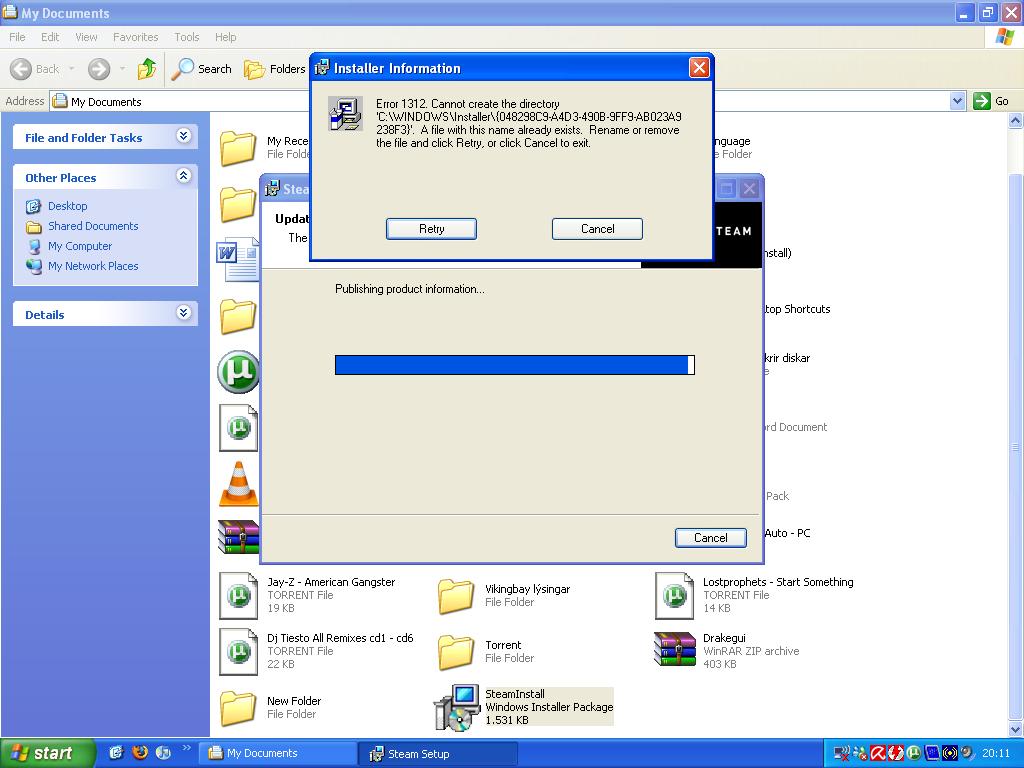This screenshot has width=1024, height=768.
Task: Click the file list scrollbar up arrow
Action: click(x=1016, y=120)
